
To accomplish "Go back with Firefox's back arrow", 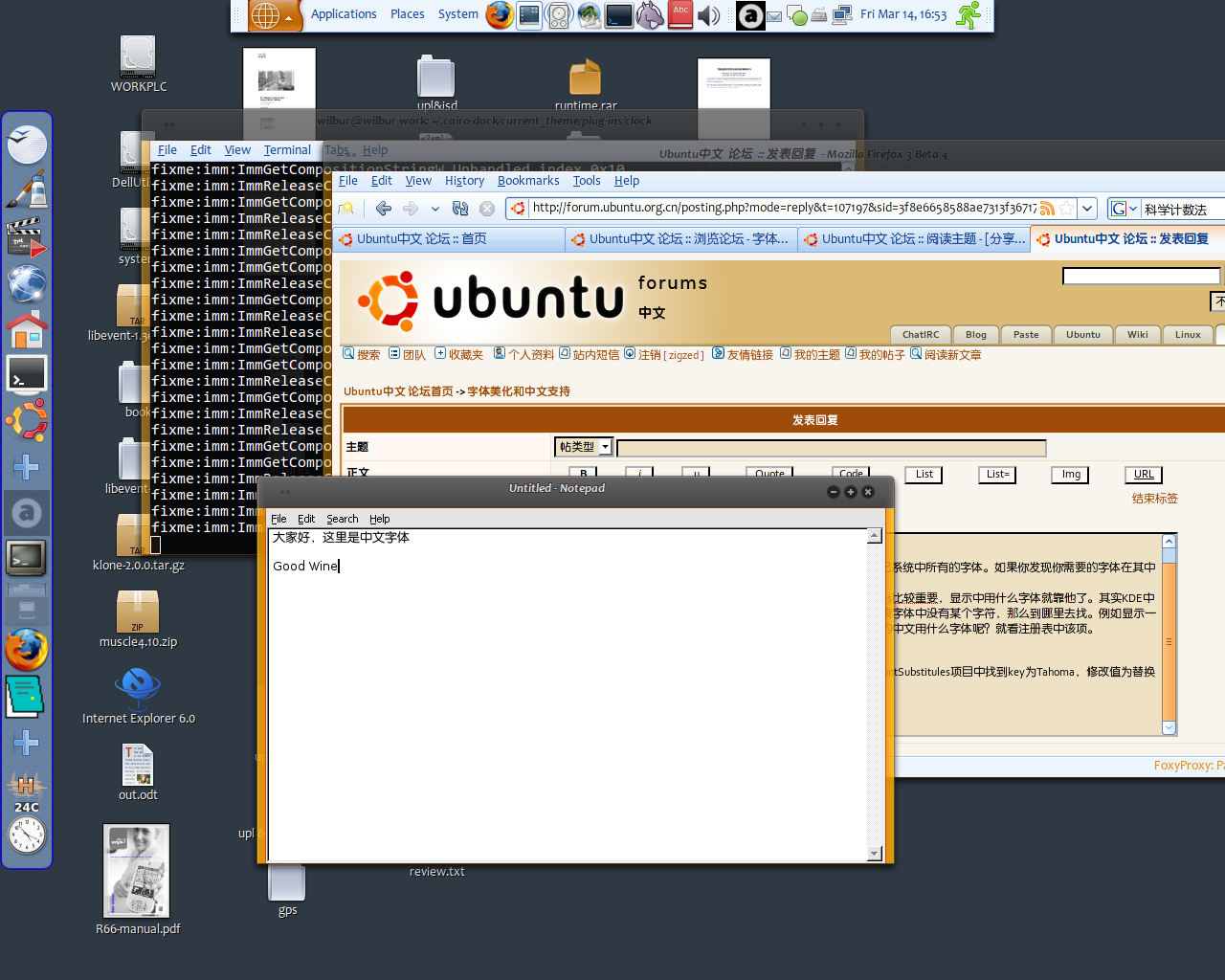I will click(384, 209).
